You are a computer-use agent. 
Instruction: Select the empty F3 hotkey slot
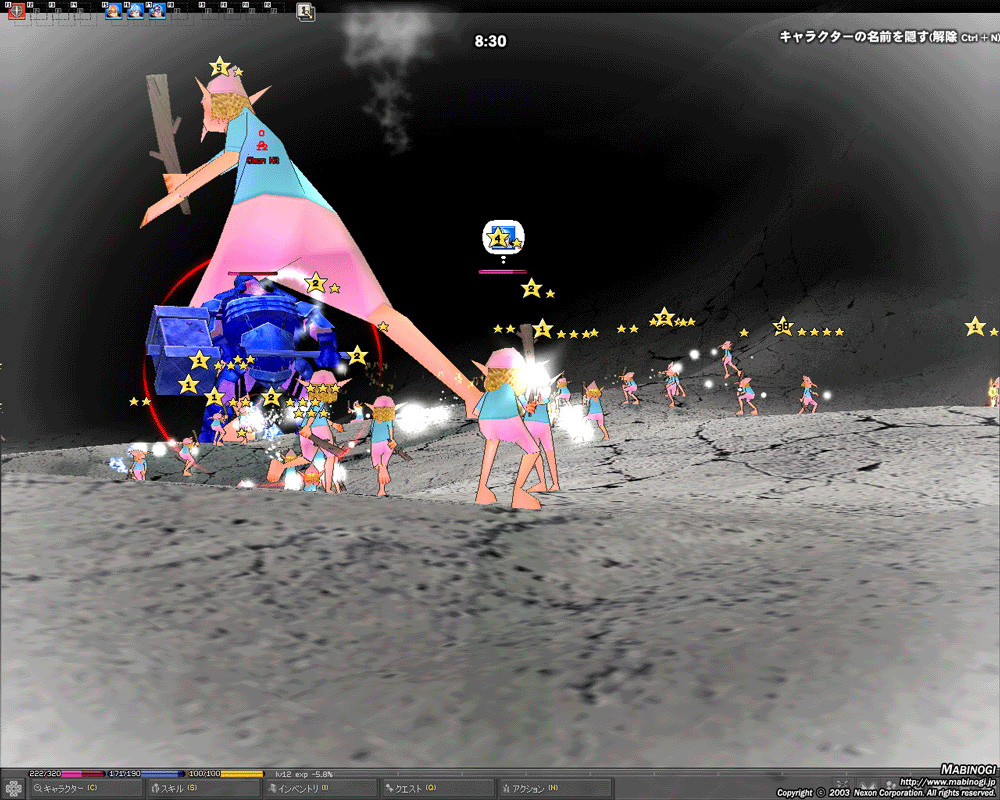(61, 11)
